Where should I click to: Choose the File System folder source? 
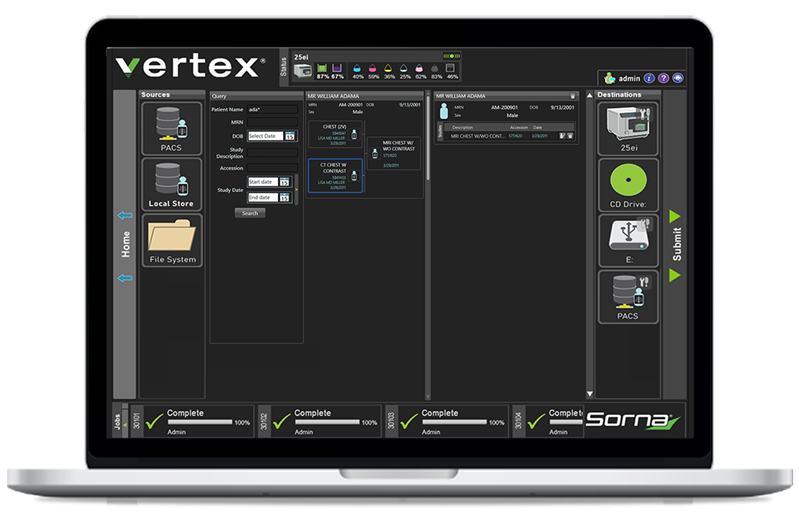170,240
